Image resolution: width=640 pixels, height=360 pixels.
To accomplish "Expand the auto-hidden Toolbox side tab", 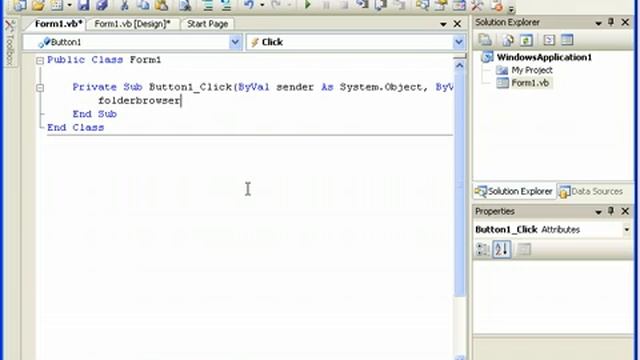I will click(10, 43).
